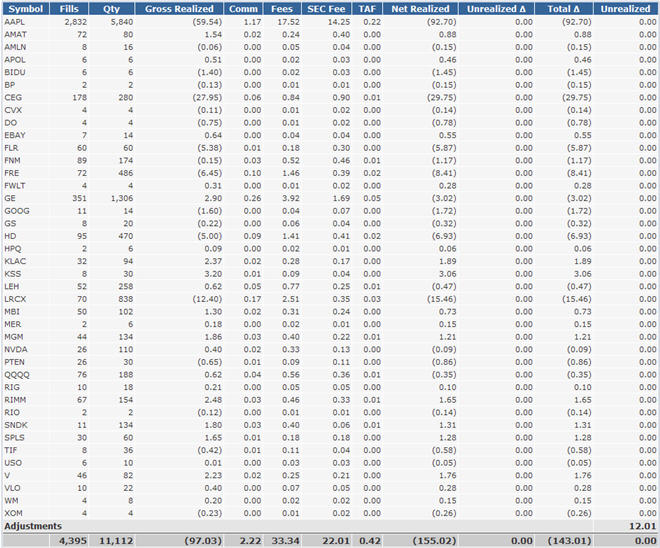
Task: Click the LRCX symbol cell
Action: coord(15,299)
